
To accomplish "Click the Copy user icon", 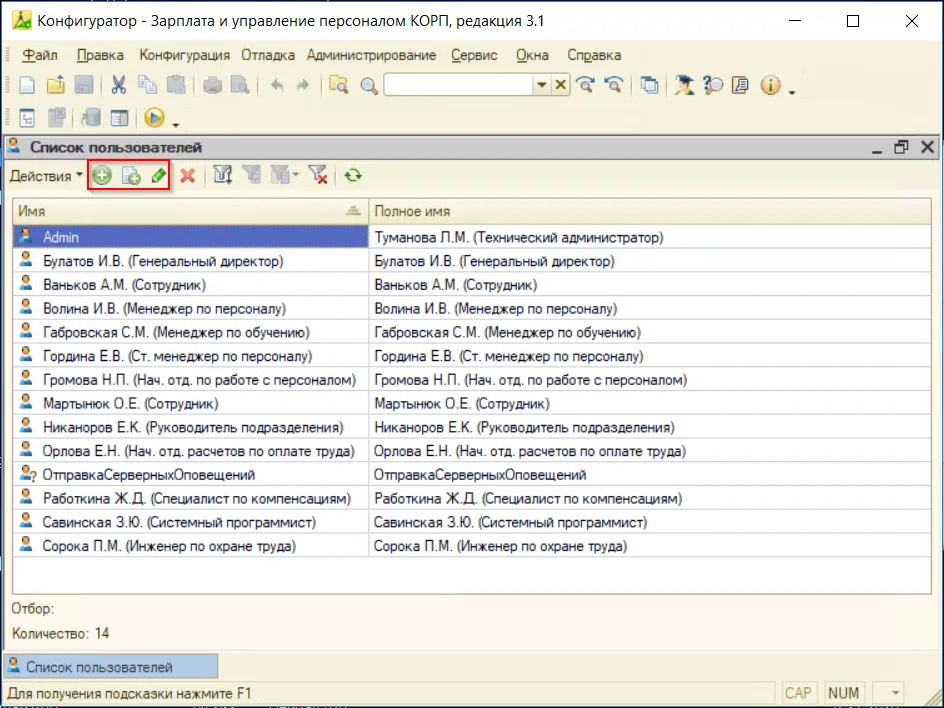I will pyautogui.click(x=130, y=176).
